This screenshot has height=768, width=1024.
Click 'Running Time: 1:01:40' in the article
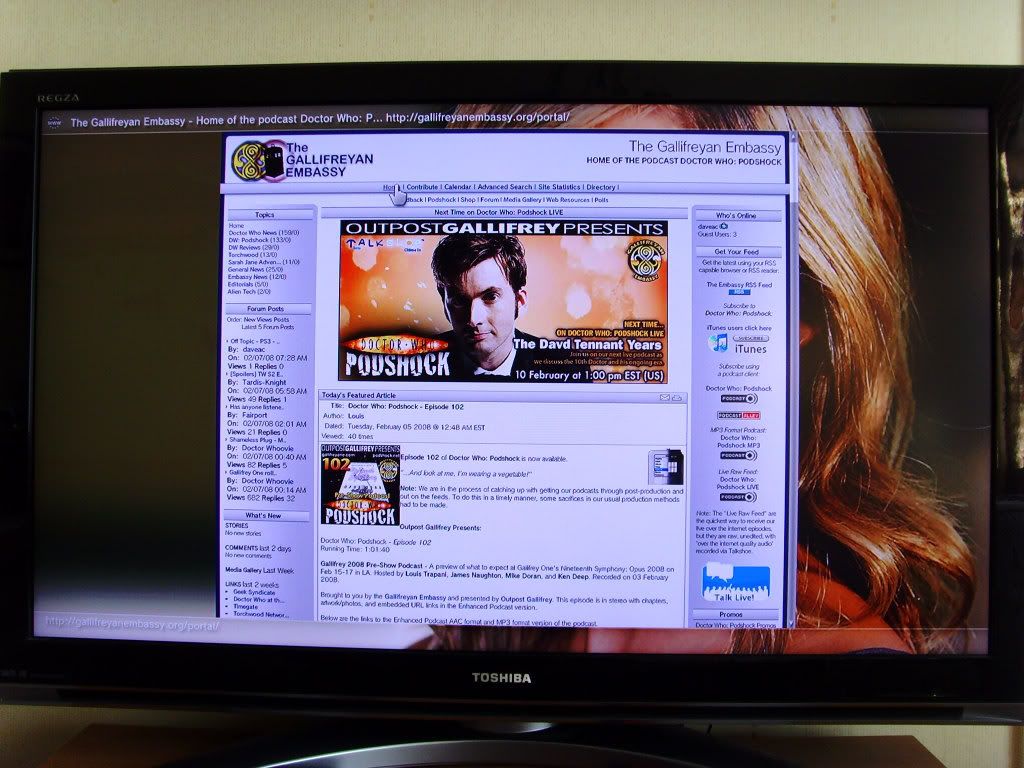[355, 549]
